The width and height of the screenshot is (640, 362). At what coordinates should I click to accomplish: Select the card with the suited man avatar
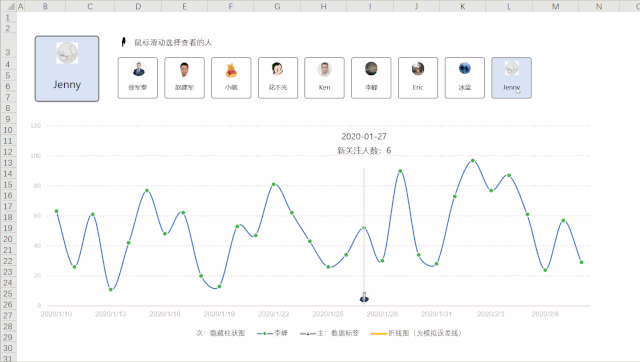point(138,78)
